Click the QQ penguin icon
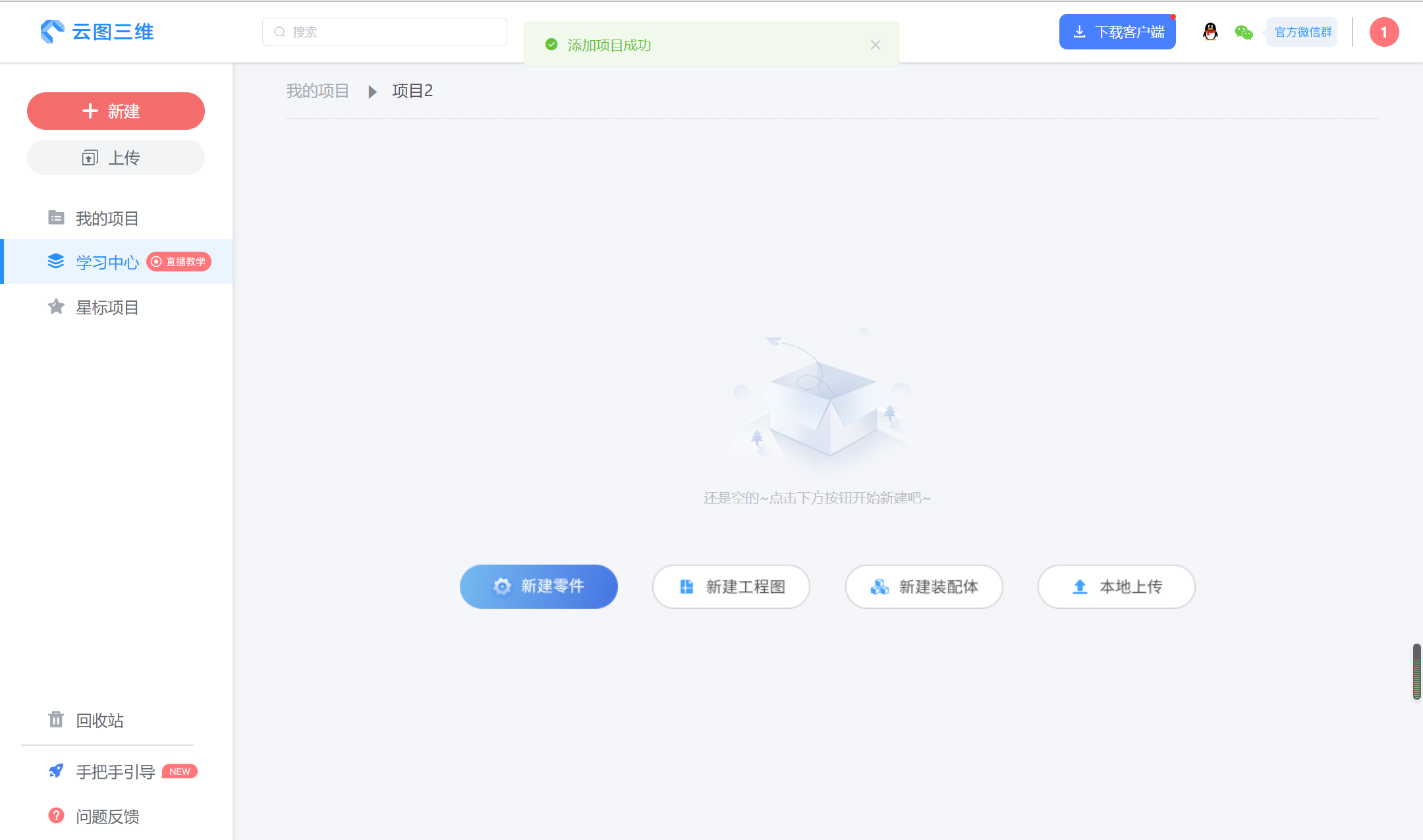Viewport: 1423px width, 840px height. point(1210,32)
